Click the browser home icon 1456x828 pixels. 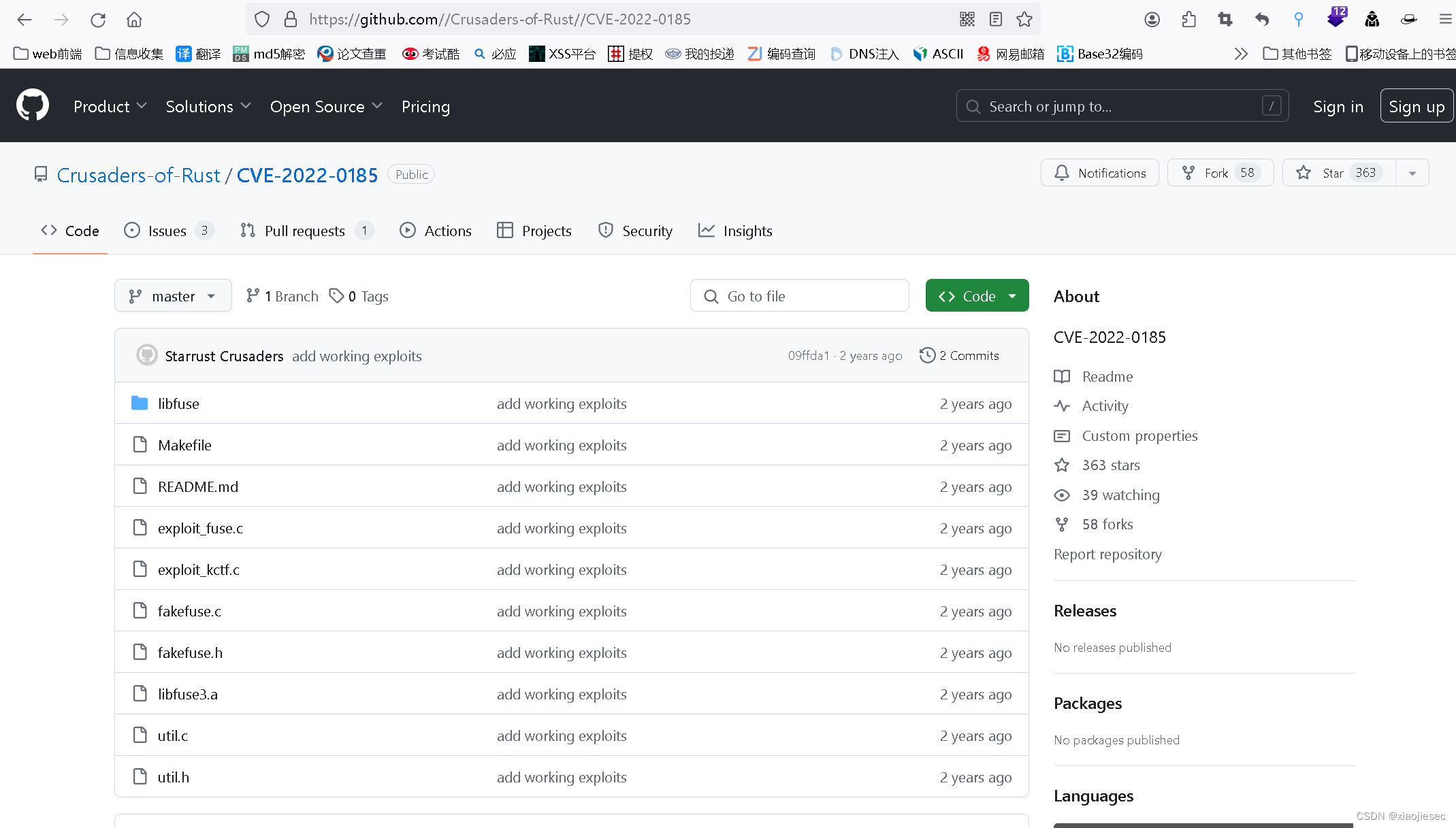pos(134,20)
